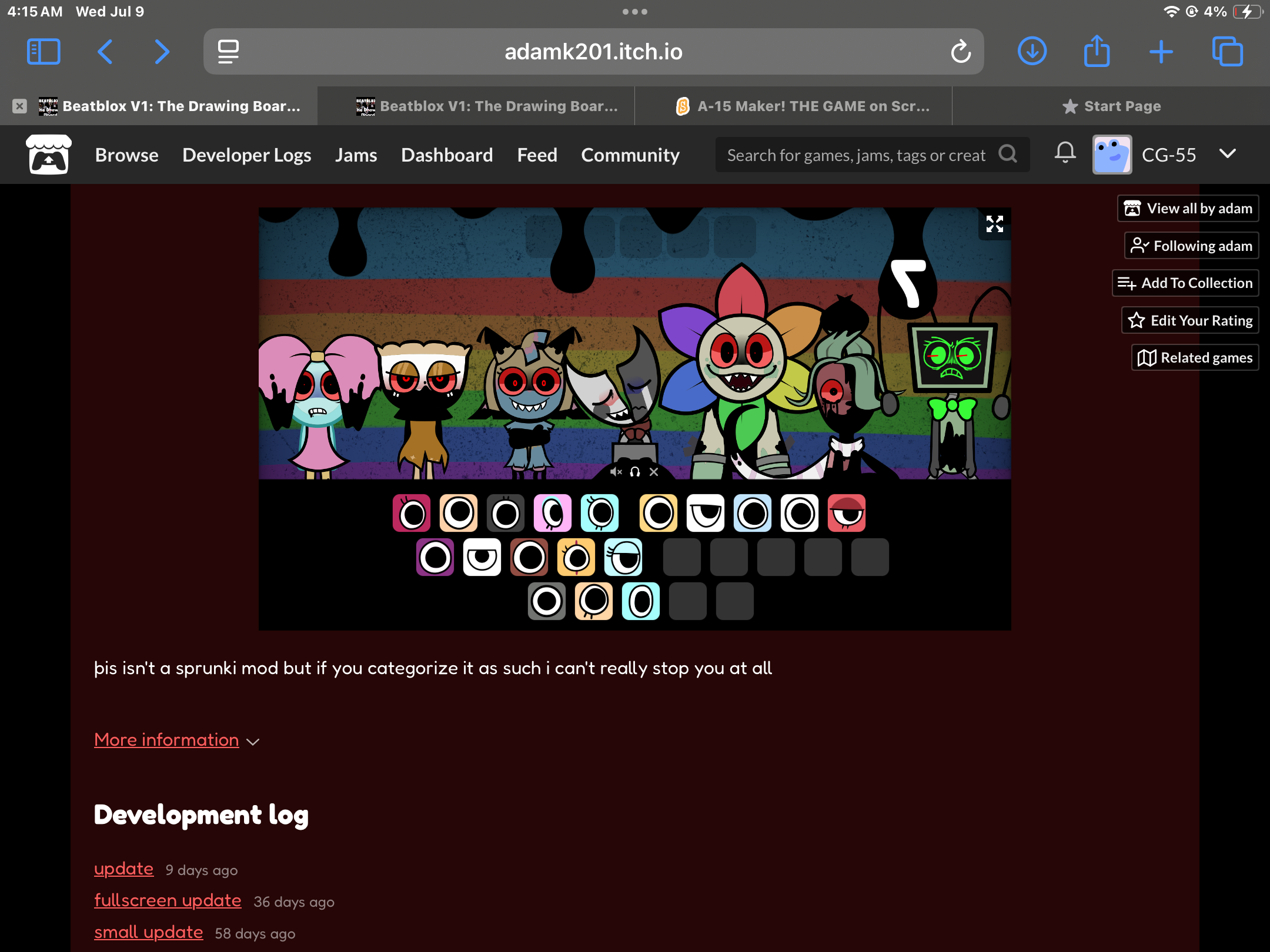Viewport: 1270px width, 952px height.
Task: Click Edit Your Rating
Action: [x=1190, y=320]
